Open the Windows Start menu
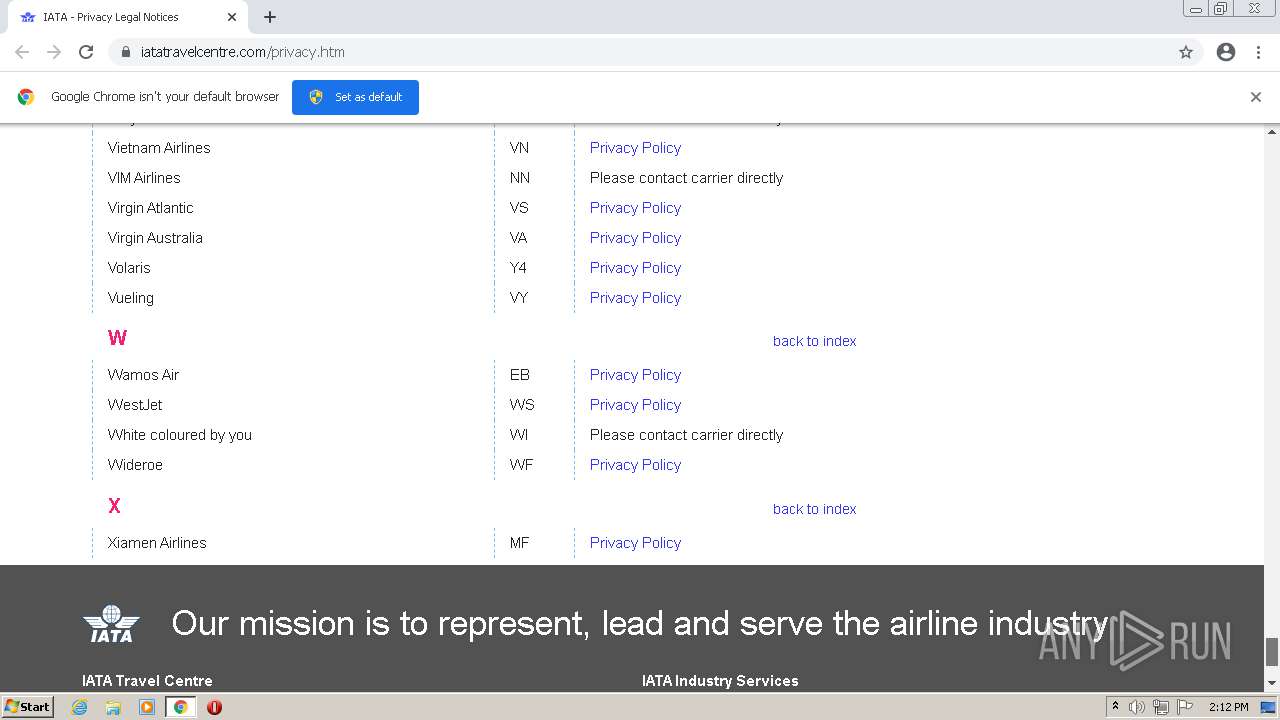 28,707
